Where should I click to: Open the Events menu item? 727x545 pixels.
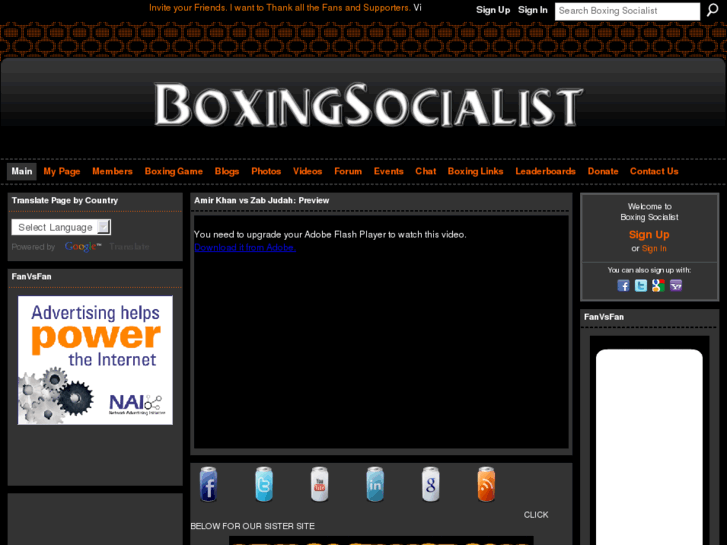tap(389, 171)
